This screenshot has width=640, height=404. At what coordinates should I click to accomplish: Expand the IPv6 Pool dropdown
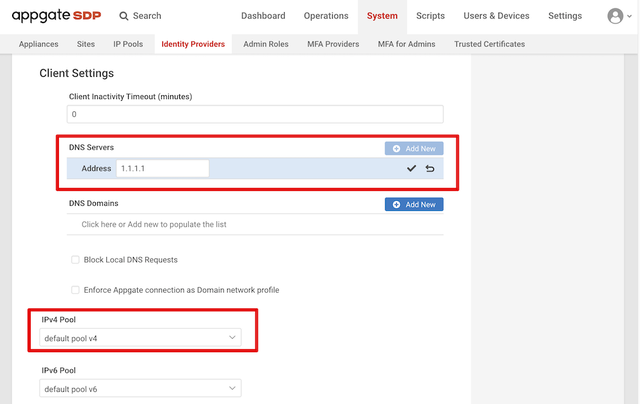coord(140,388)
